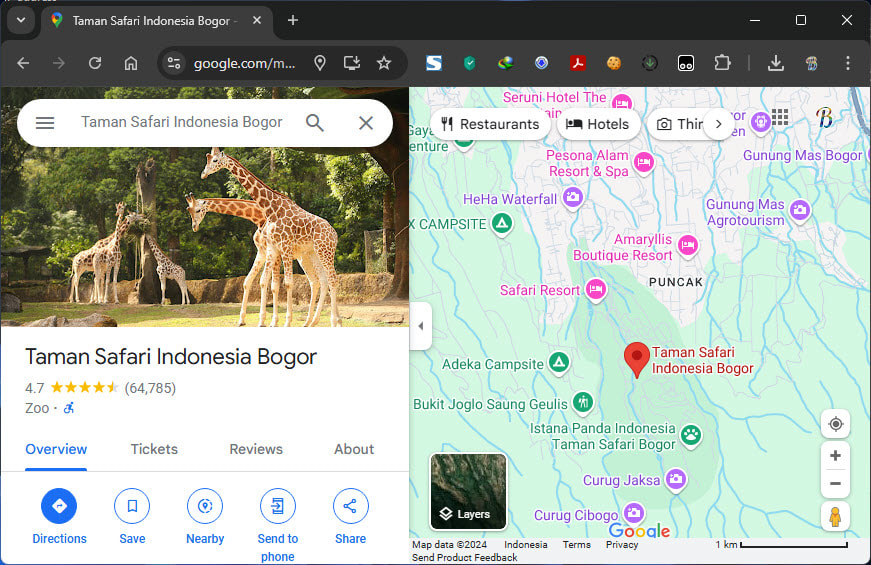Click the install app icon in address bar

point(352,63)
